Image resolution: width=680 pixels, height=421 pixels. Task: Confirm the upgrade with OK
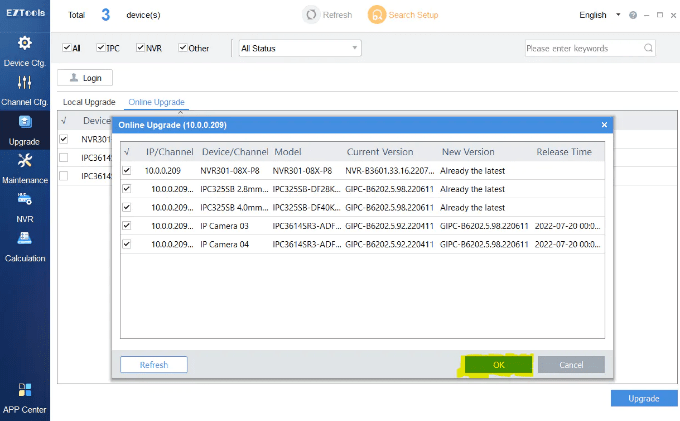497,365
